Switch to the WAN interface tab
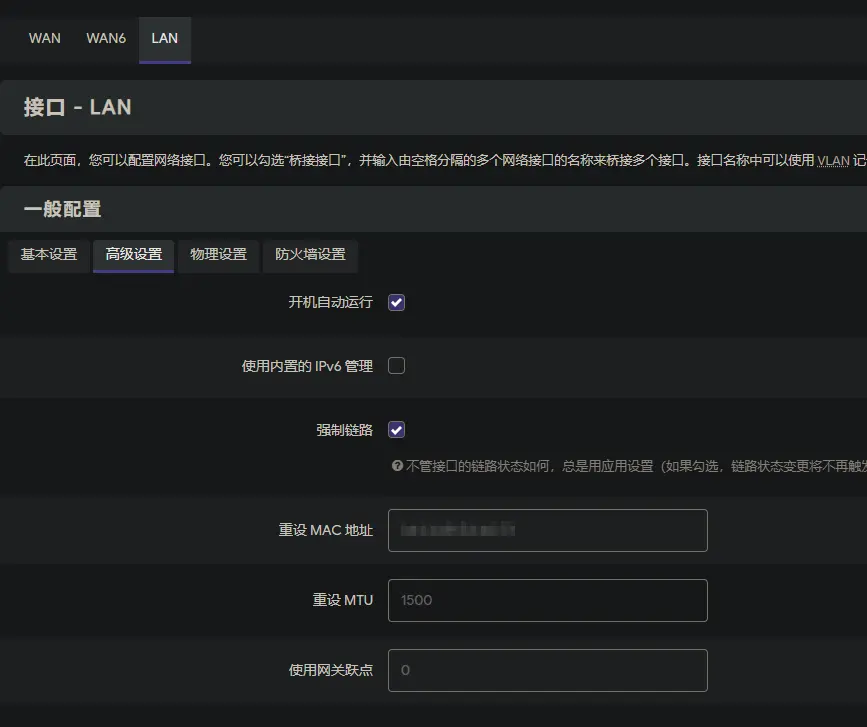The image size is (867, 727). click(44, 39)
